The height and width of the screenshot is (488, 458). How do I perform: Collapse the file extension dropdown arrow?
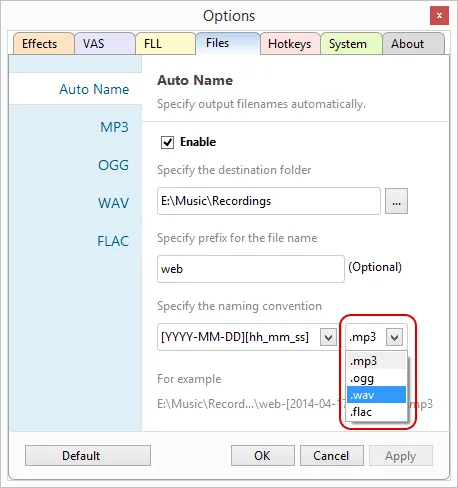pos(395,337)
